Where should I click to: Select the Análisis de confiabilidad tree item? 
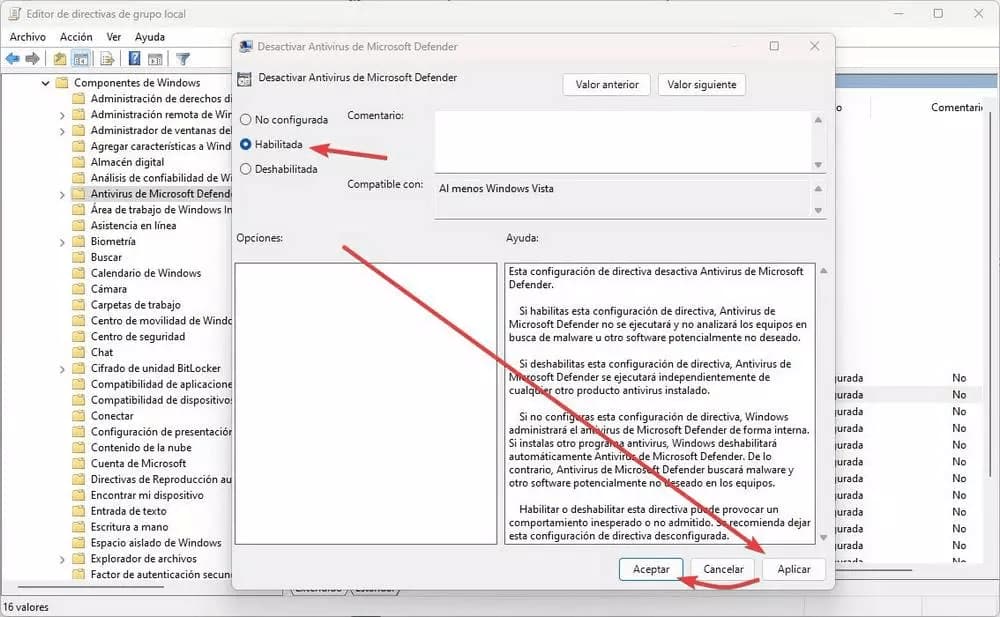pos(161,178)
